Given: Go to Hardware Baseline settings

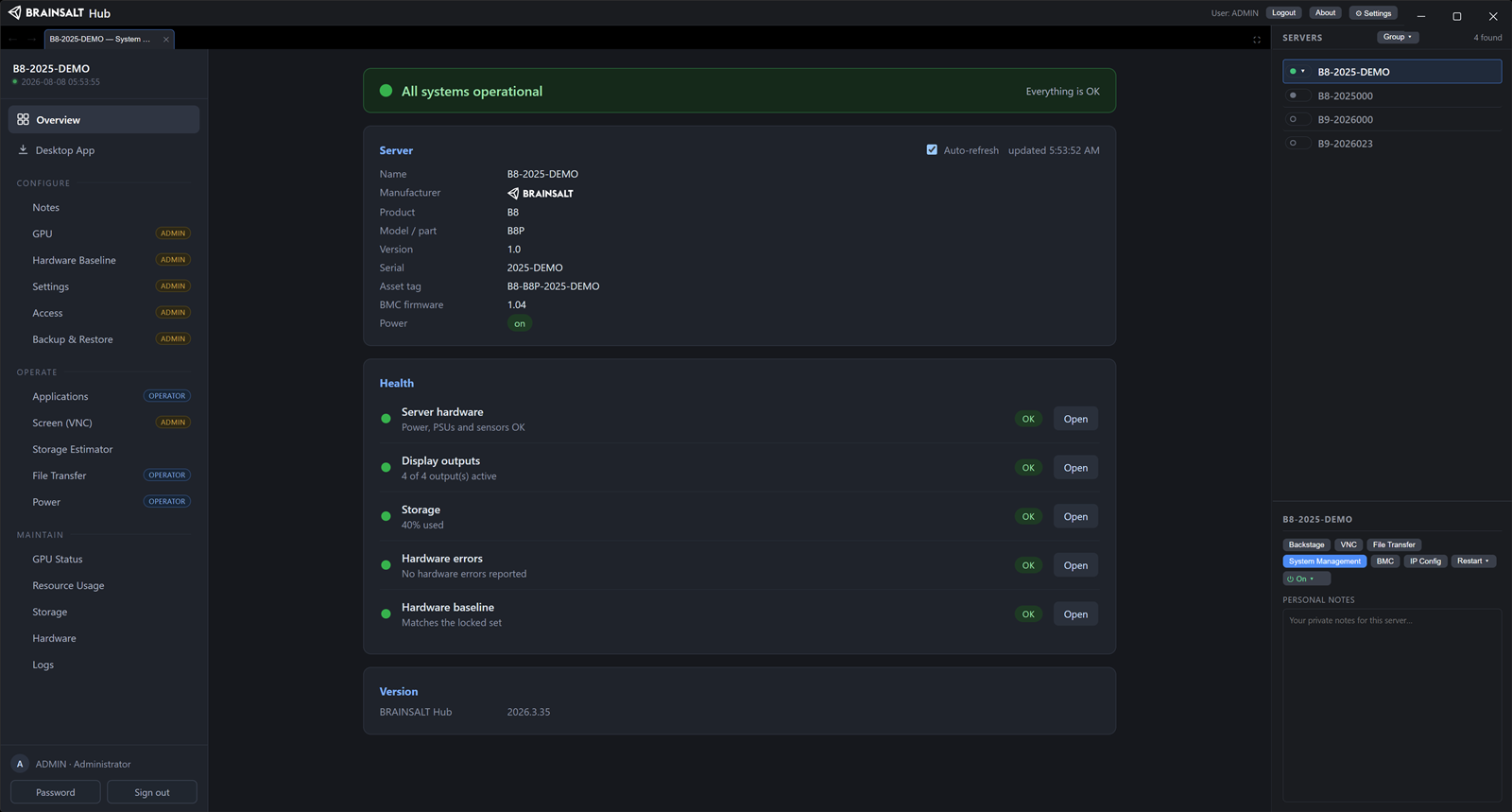Looking at the screenshot, I should coord(104,260).
